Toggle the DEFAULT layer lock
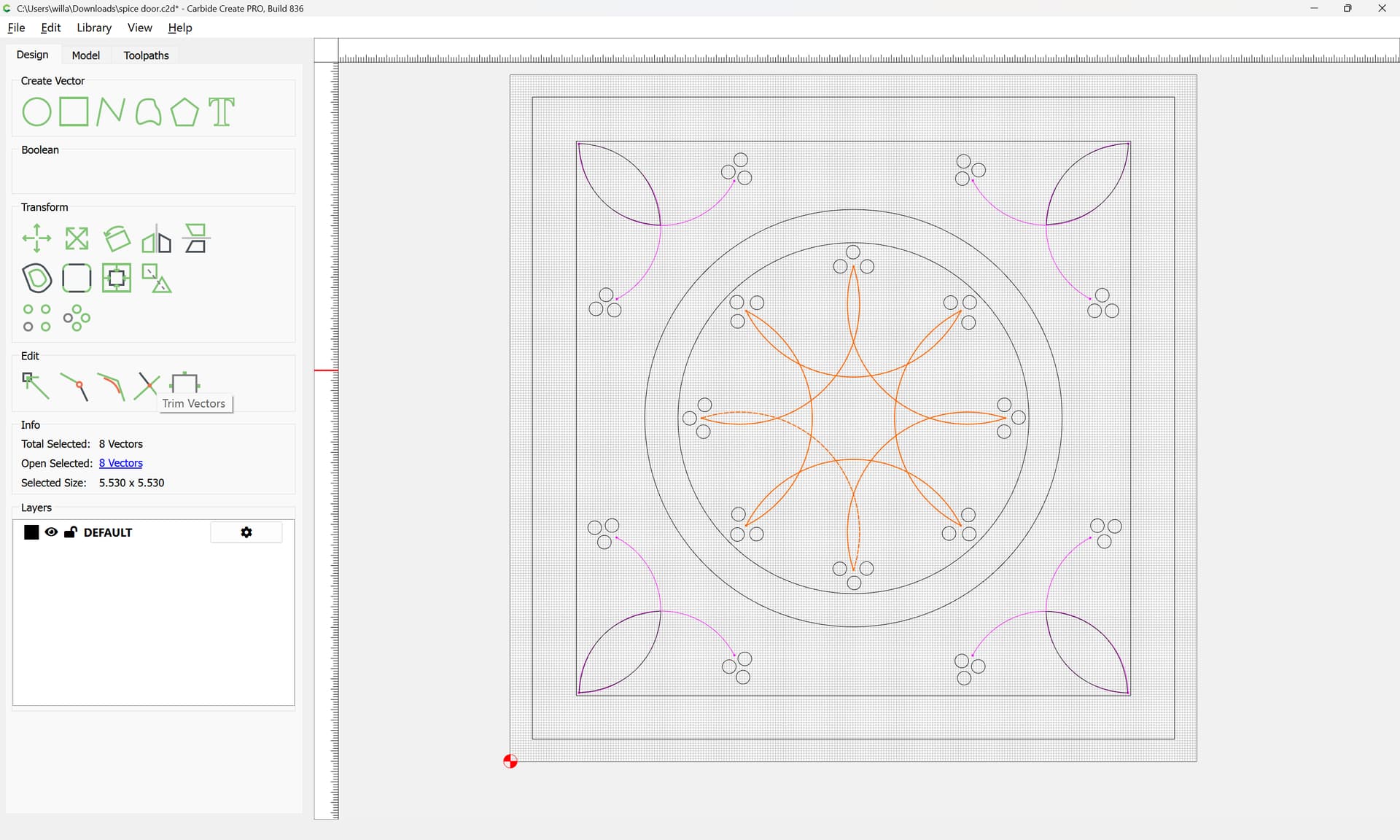 click(x=71, y=532)
